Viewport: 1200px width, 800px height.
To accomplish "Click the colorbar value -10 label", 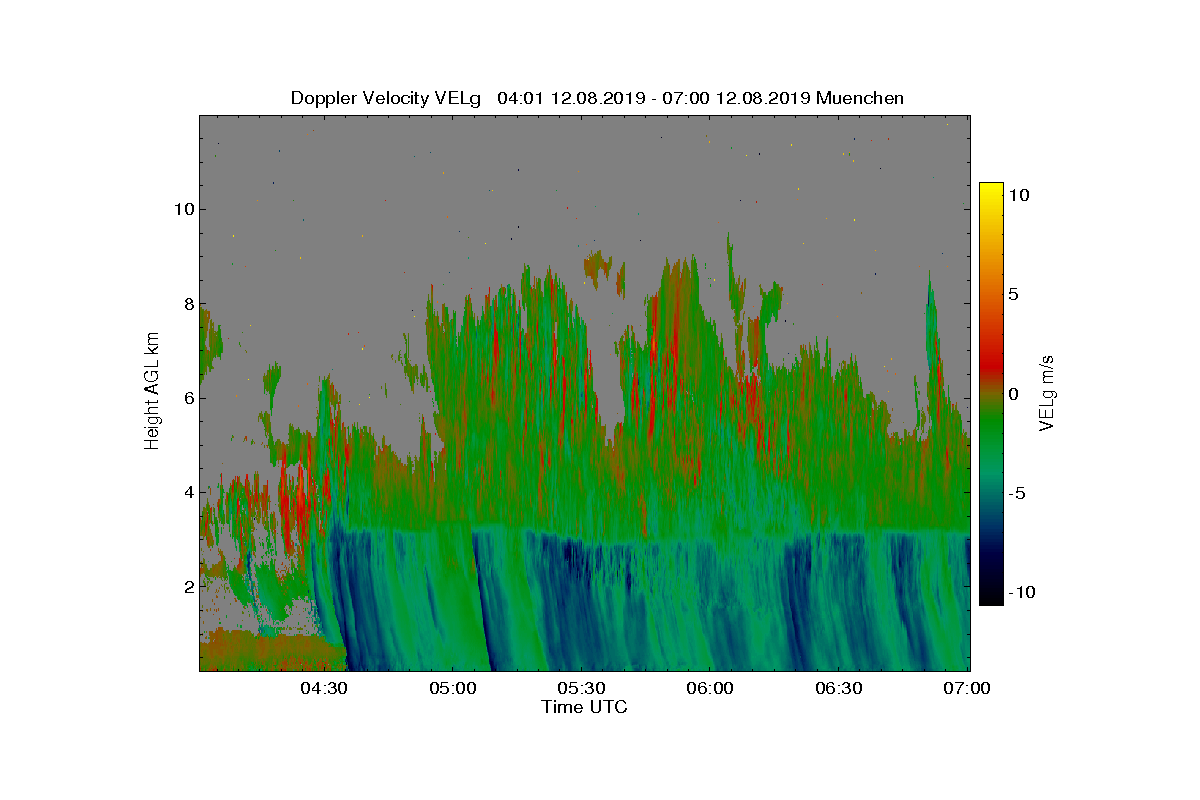I will click(x=1022, y=592).
